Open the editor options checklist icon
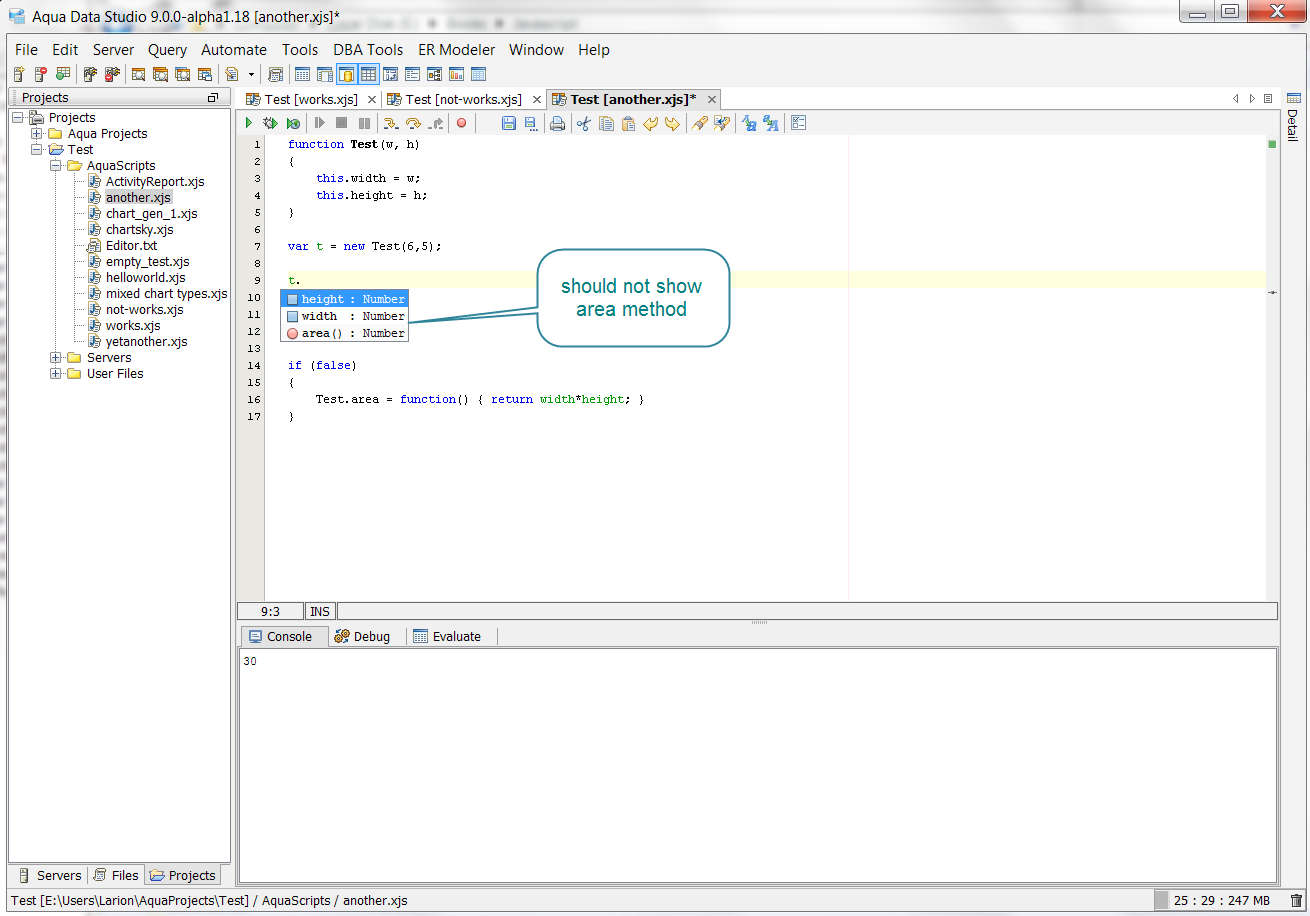This screenshot has height=916, width=1310. (x=798, y=123)
